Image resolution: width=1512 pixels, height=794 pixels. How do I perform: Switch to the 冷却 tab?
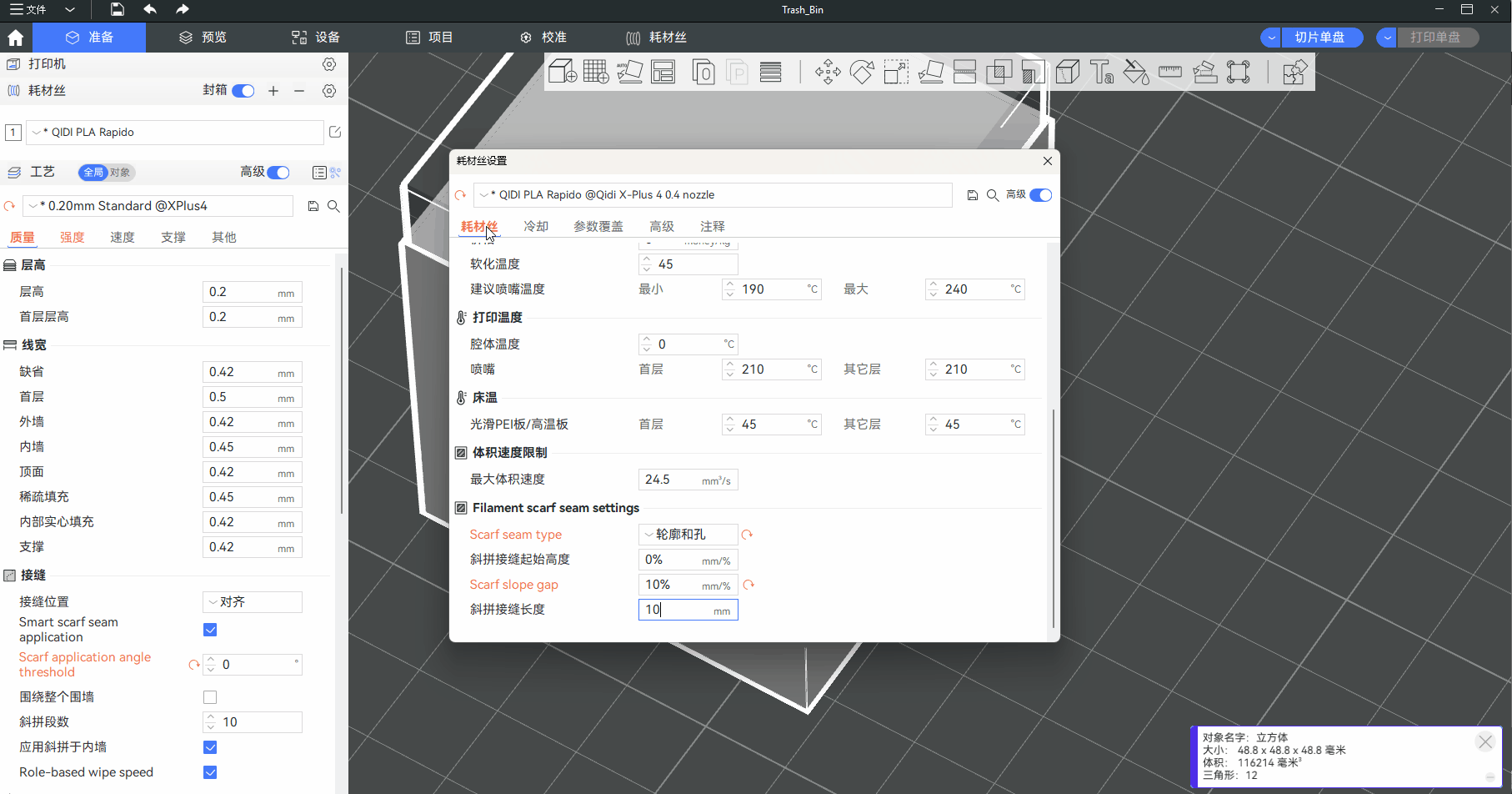click(536, 227)
